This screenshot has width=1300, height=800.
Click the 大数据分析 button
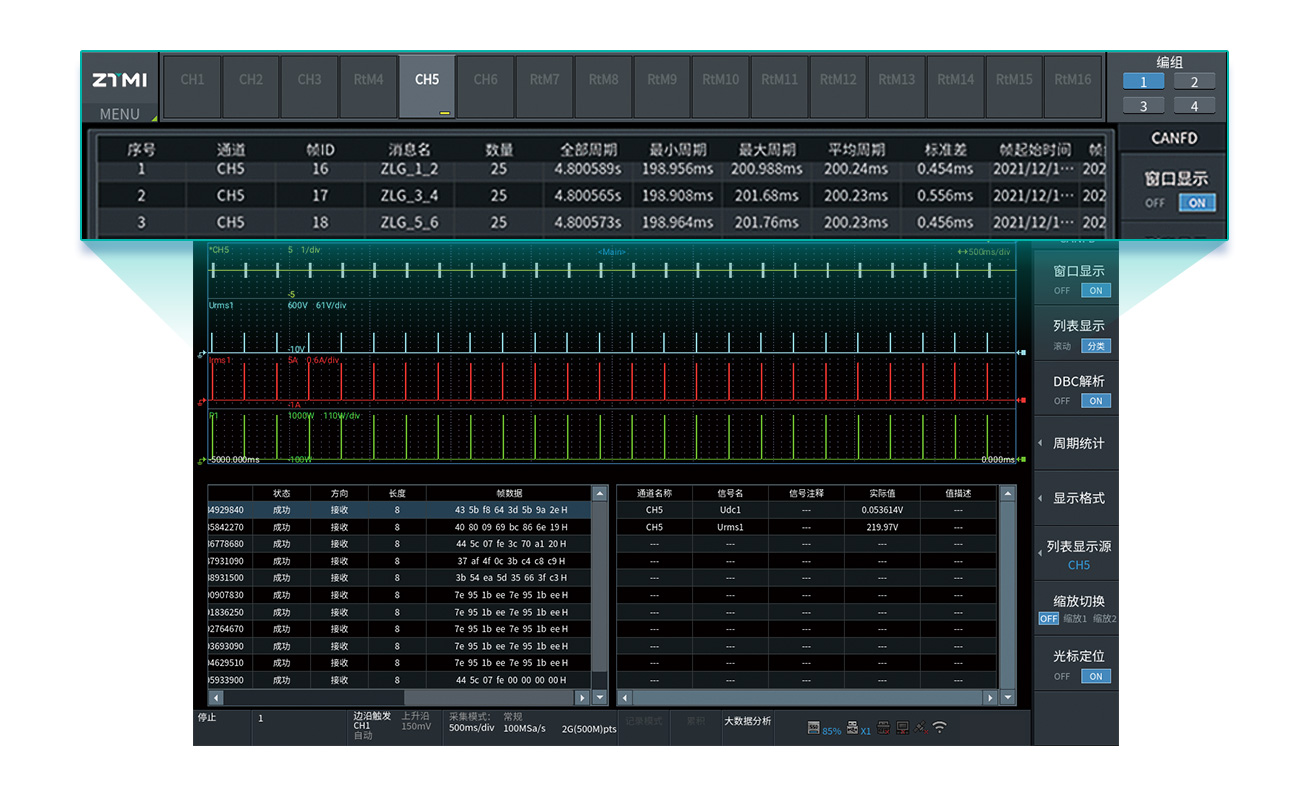click(x=748, y=721)
